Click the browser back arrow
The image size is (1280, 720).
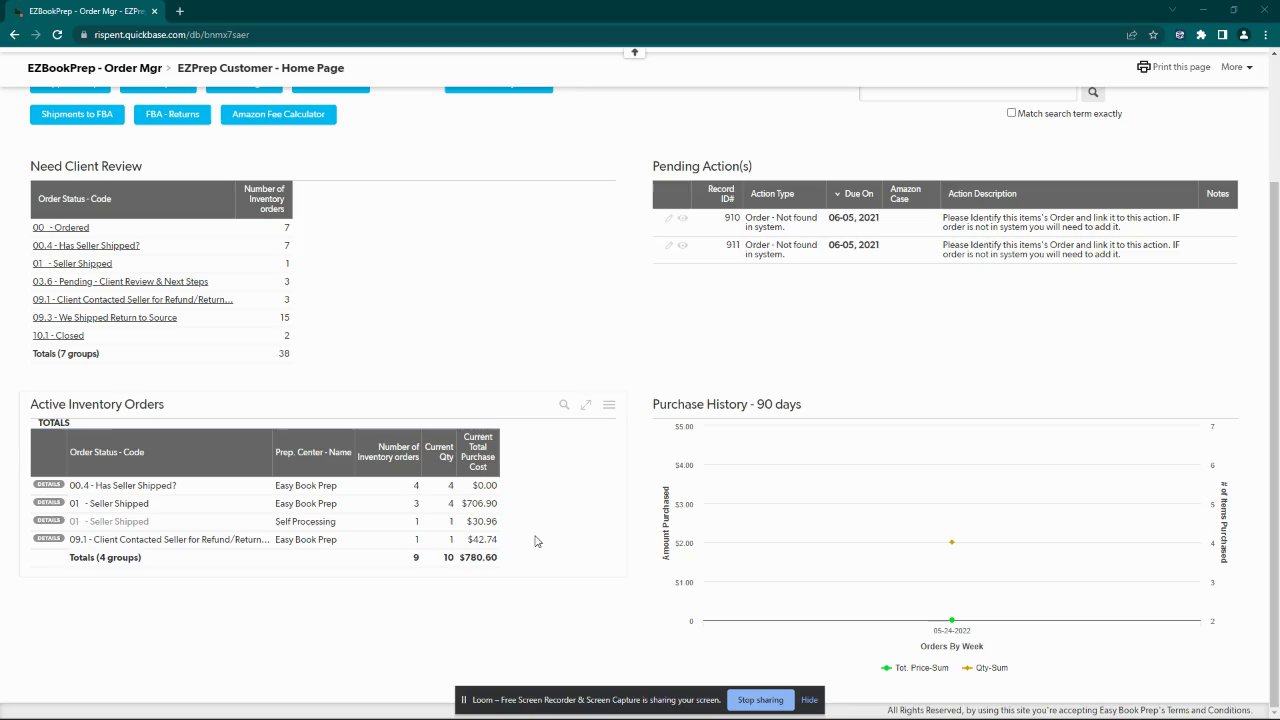(14, 34)
